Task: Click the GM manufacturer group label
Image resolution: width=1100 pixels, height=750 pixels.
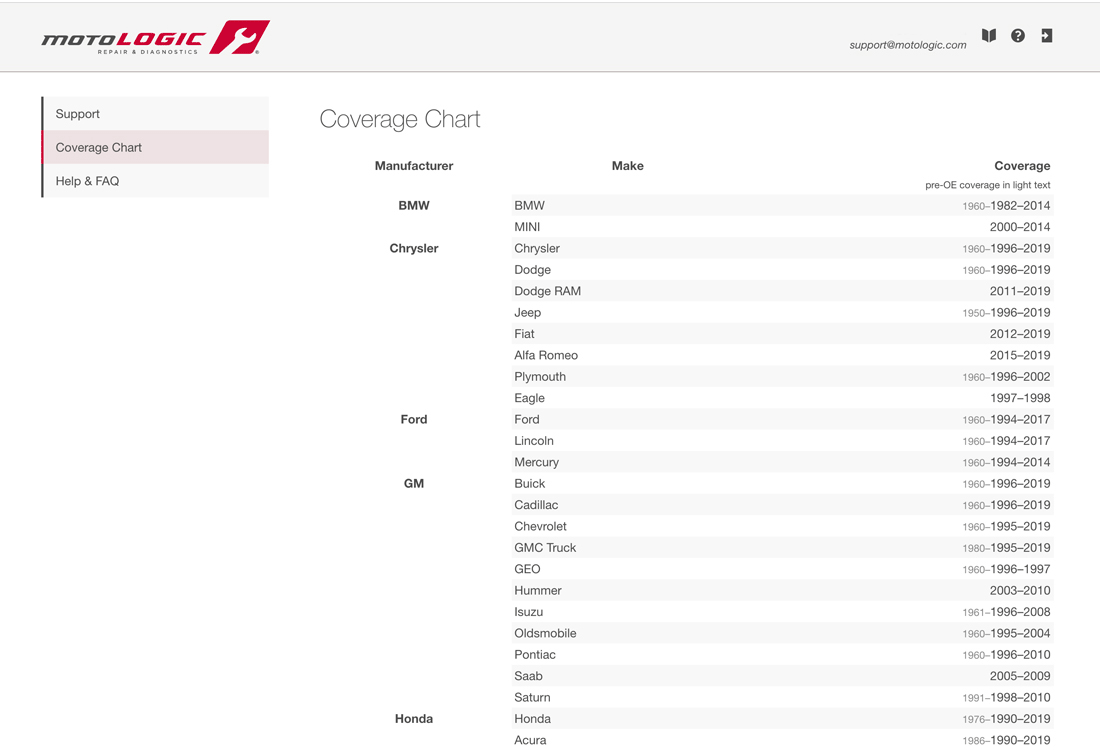Action: (413, 483)
